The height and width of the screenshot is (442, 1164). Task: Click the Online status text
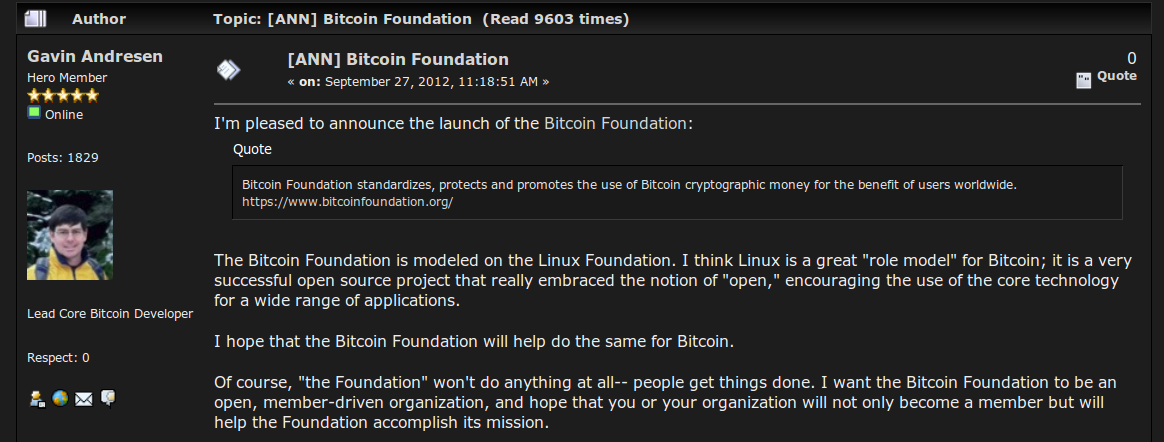coord(64,114)
